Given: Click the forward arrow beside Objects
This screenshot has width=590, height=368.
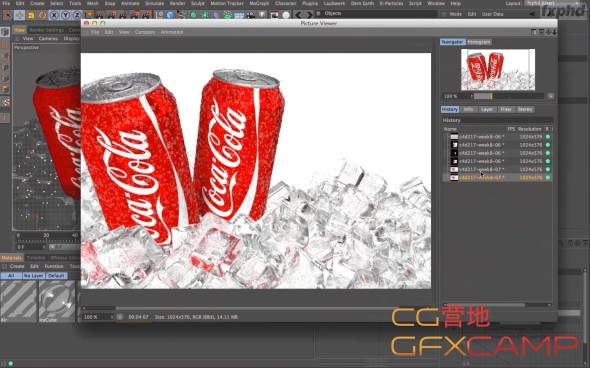Looking at the screenshot, I should pyautogui.click(x=309, y=14).
